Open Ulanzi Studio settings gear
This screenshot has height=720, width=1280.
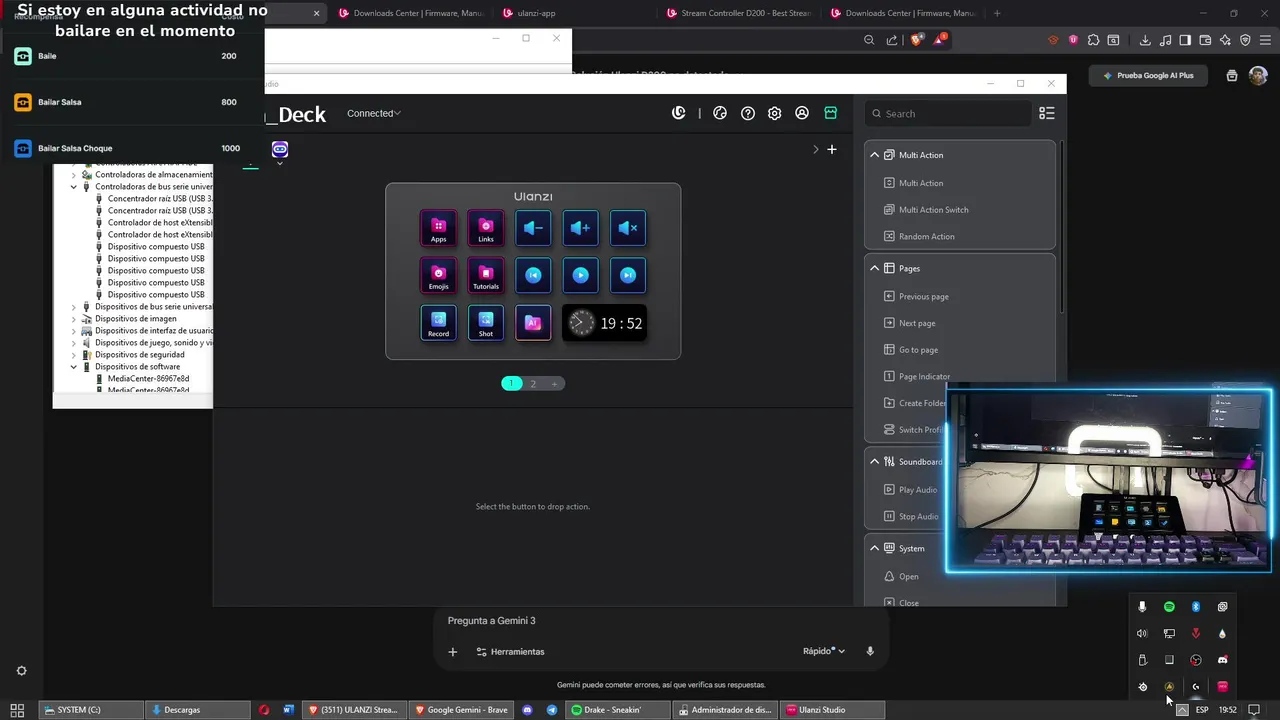point(774,113)
